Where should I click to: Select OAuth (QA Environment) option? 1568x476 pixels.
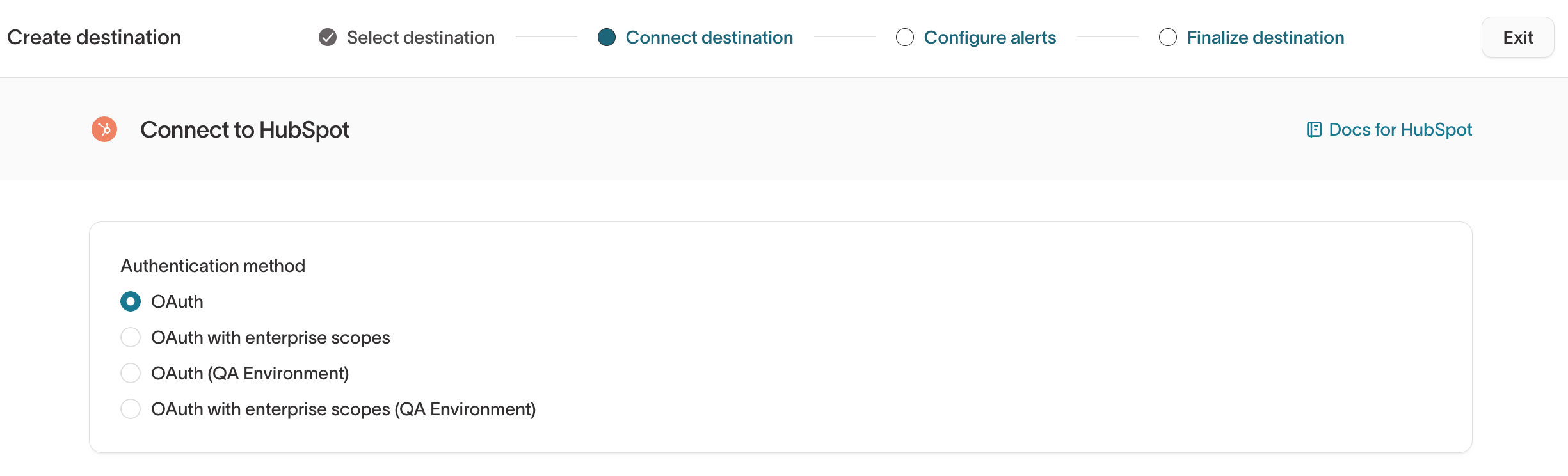pos(131,373)
